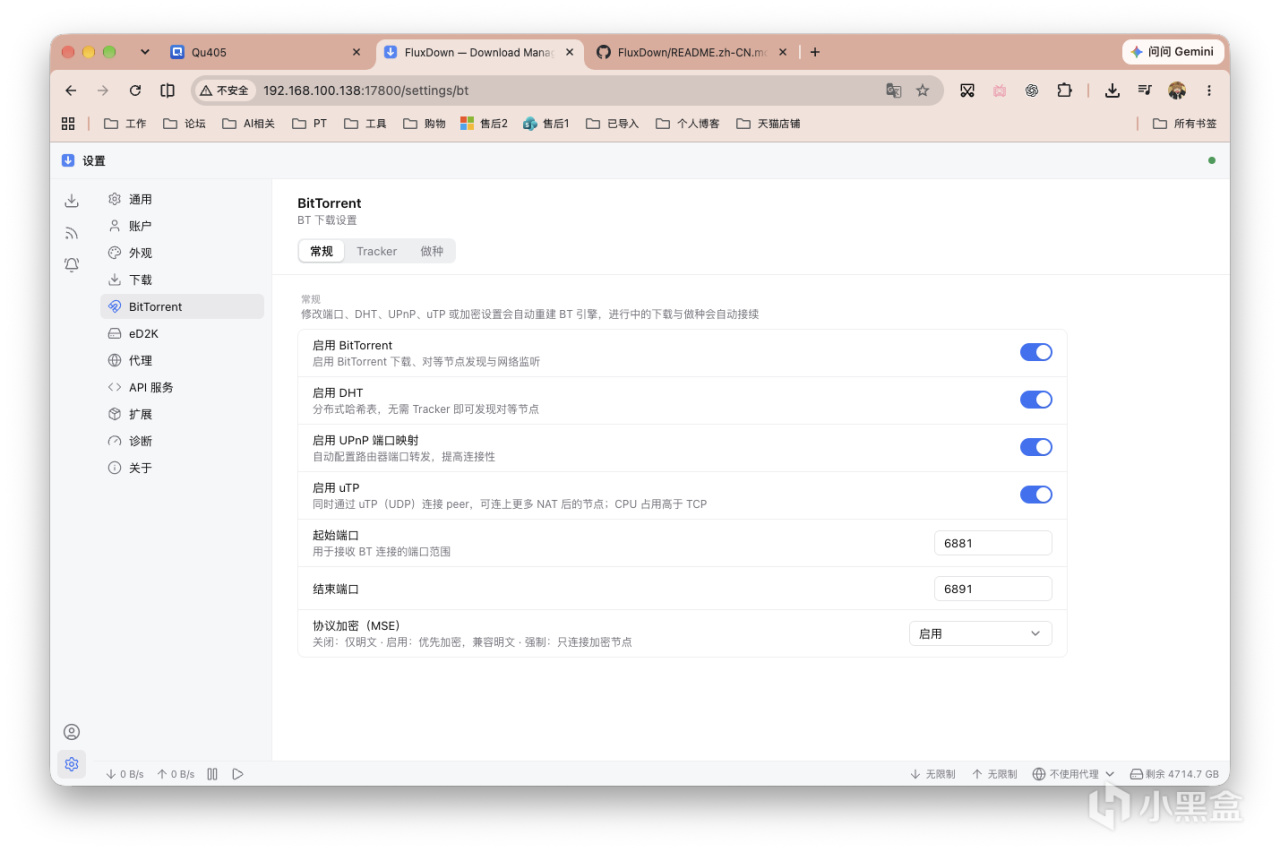This screenshot has height=852, width=1280.
Task: Go to the eD2K settings page
Action: click(x=182, y=334)
